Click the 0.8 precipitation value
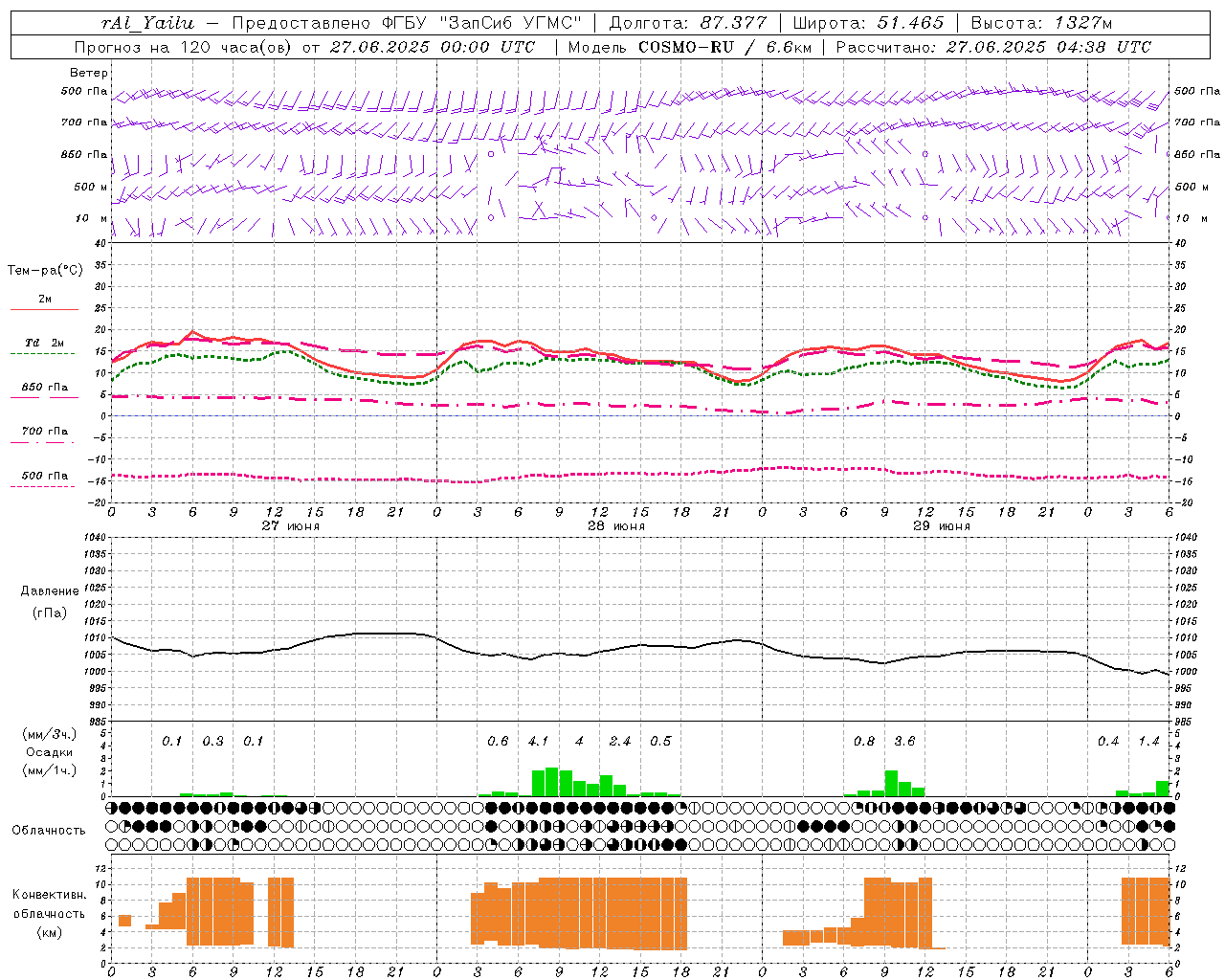 tap(864, 742)
